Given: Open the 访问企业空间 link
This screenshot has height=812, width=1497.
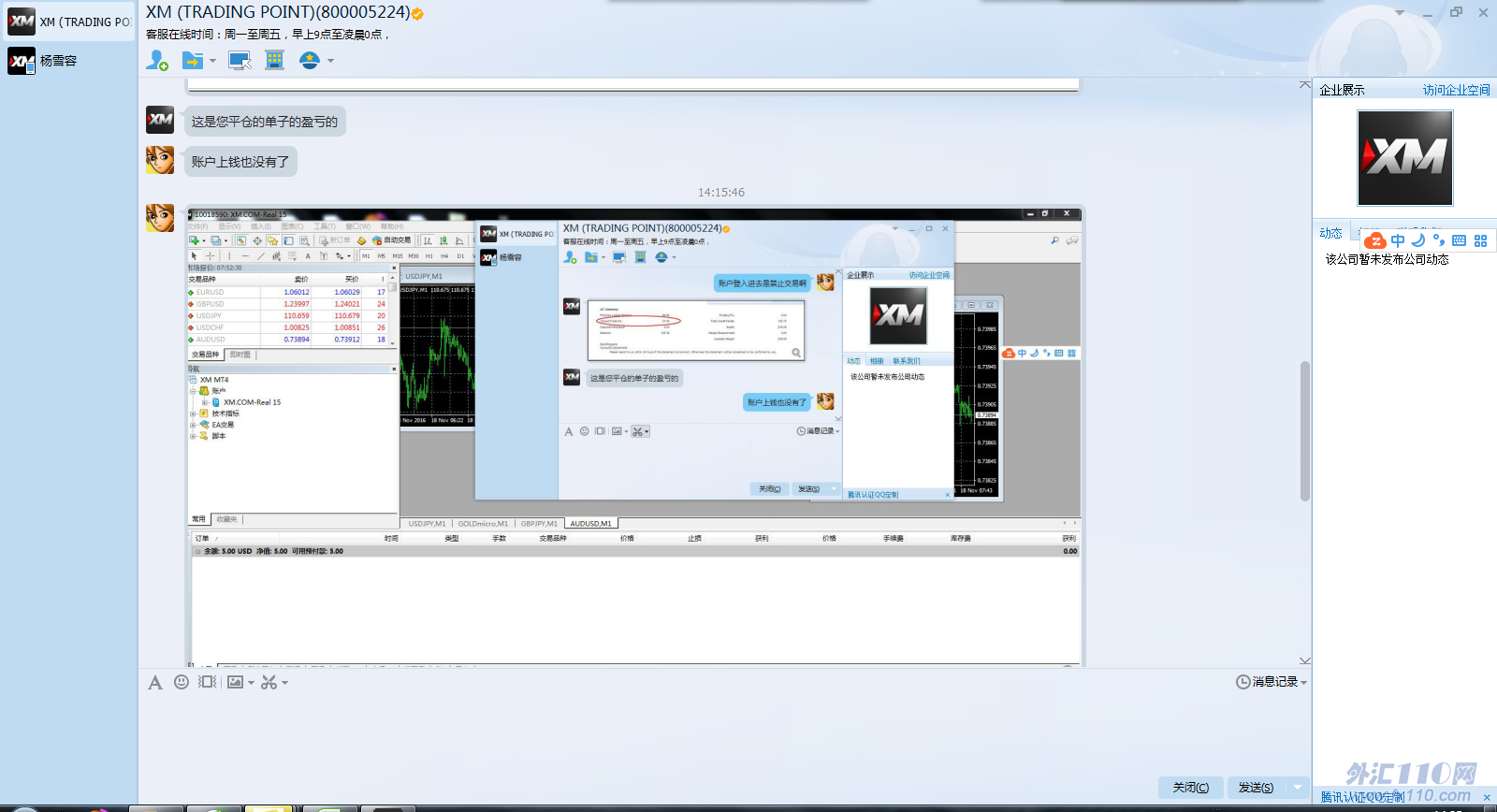Looking at the screenshot, I should 1457,90.
